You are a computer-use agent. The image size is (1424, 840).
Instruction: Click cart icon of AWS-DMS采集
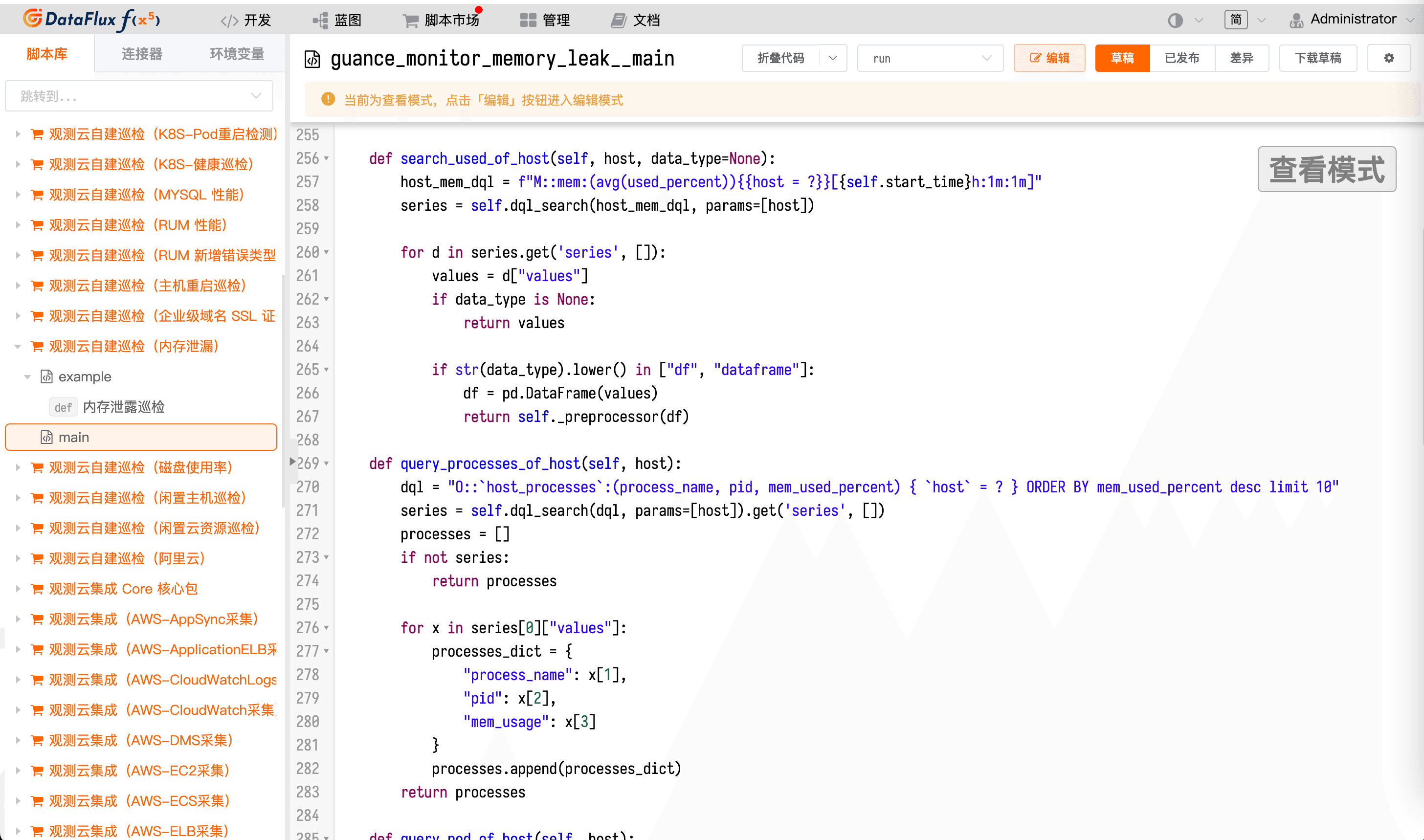[37, 740]
